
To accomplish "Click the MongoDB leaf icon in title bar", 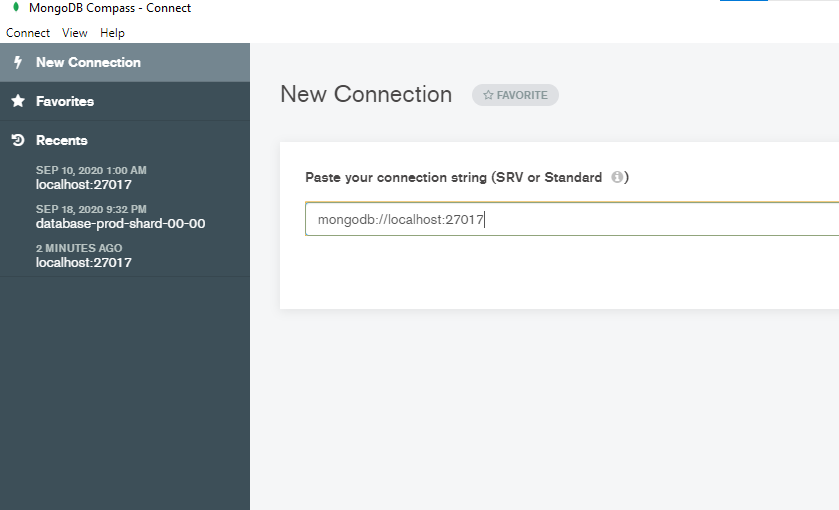I will 16,7.
